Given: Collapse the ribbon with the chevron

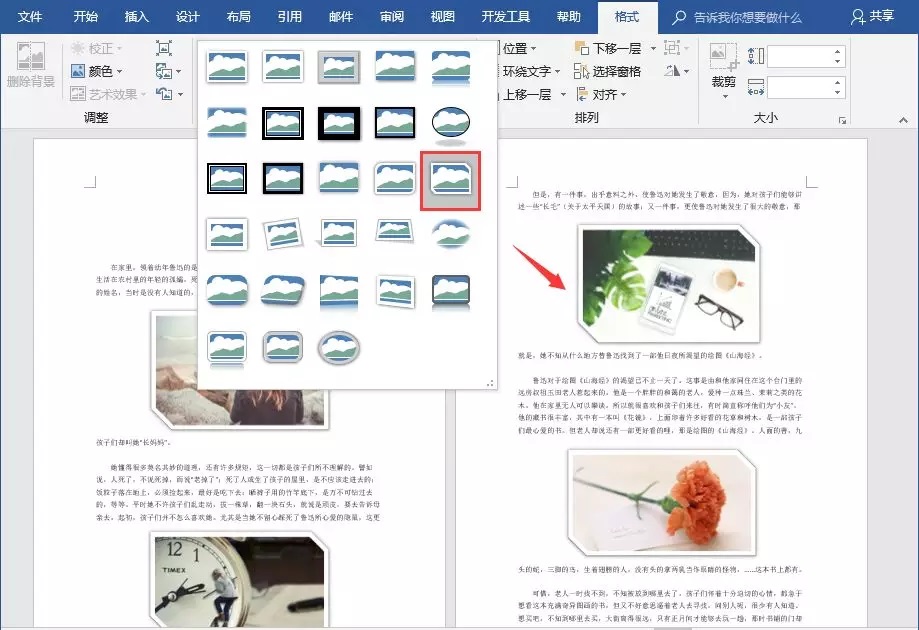Looking at the screenshot, I should tap(903, 120).
